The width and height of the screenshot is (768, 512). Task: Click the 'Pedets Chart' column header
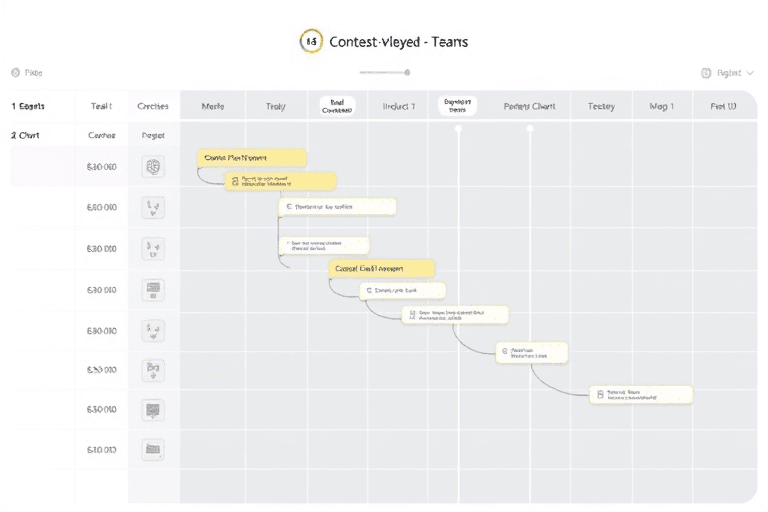pos(529,106)
